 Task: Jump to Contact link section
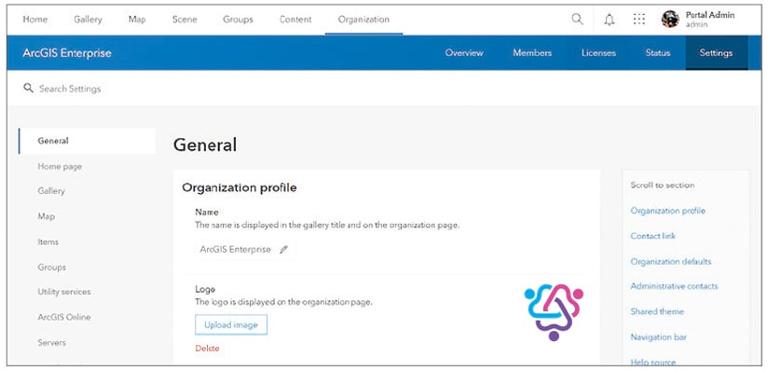pyautogui.click(x=653, y=236)
